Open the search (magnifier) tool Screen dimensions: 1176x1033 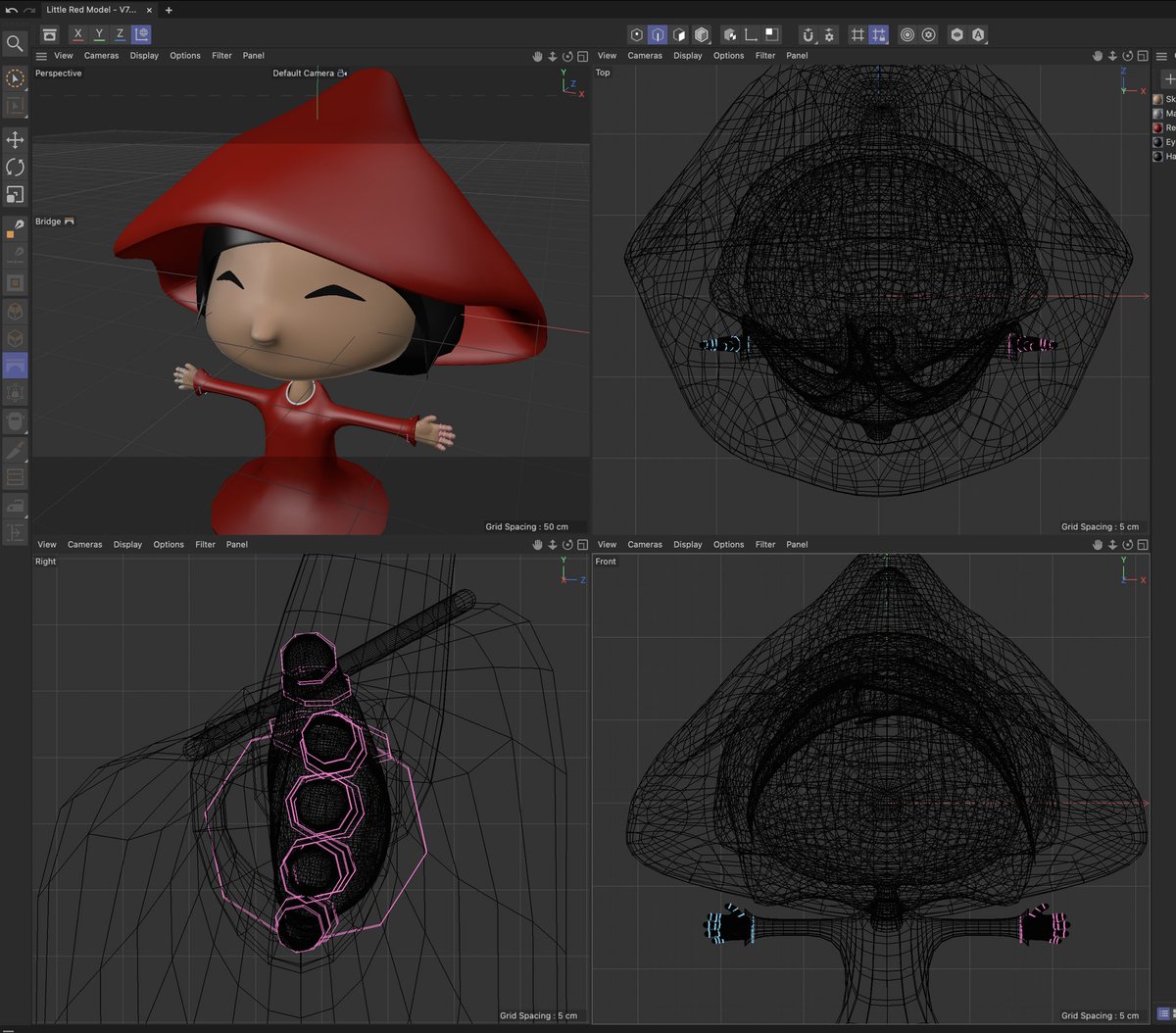pyautogui.click(x=15, y=43)
